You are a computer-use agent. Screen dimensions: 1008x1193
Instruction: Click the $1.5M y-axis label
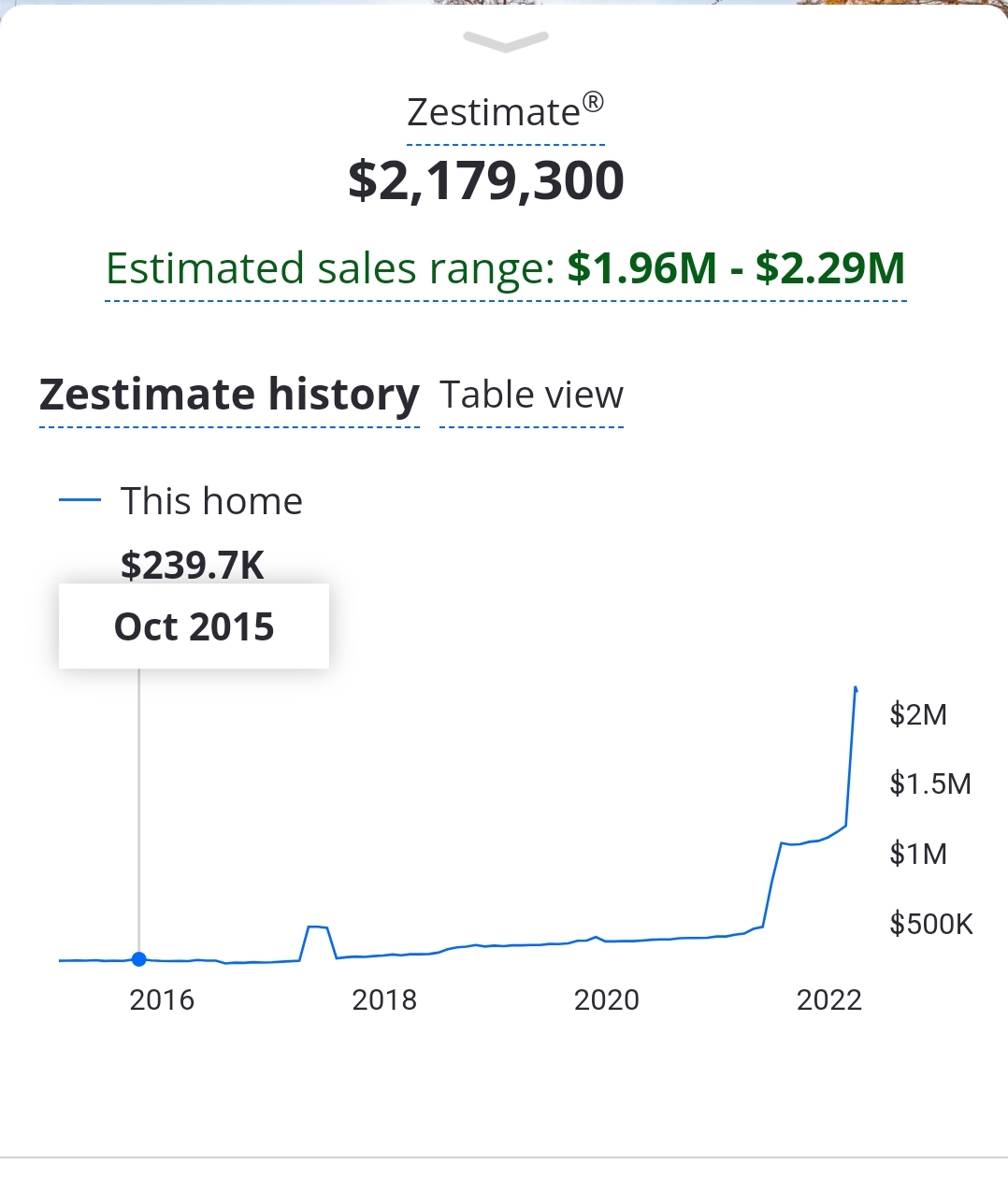pyautogui.click(x=930, y=783)
